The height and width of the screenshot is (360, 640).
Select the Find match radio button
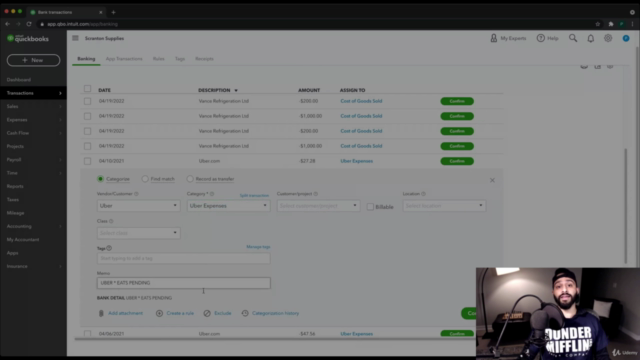point(145,179)
